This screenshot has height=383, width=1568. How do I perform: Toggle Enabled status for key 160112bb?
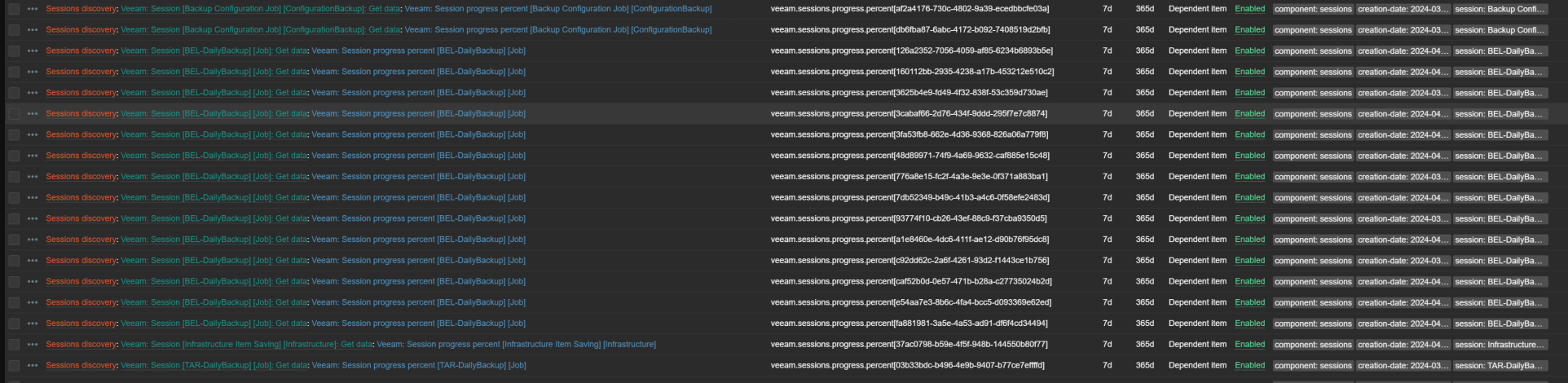pyautogui.click(x=1249, y=72)
